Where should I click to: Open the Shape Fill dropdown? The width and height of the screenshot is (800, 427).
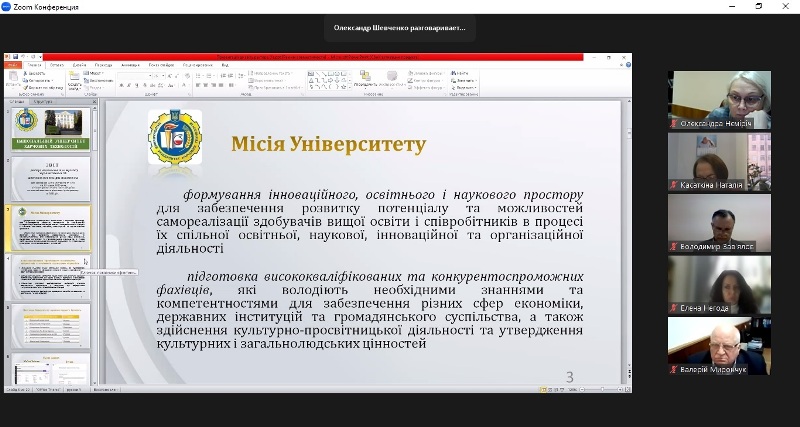point(426,73)
